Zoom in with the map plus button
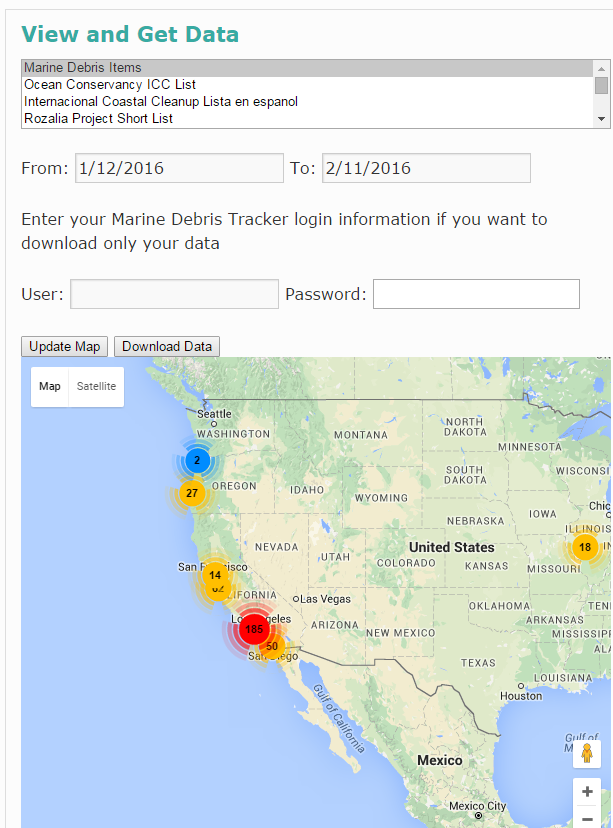This screenshot has height=828, width=613. (x=587, y=792)
